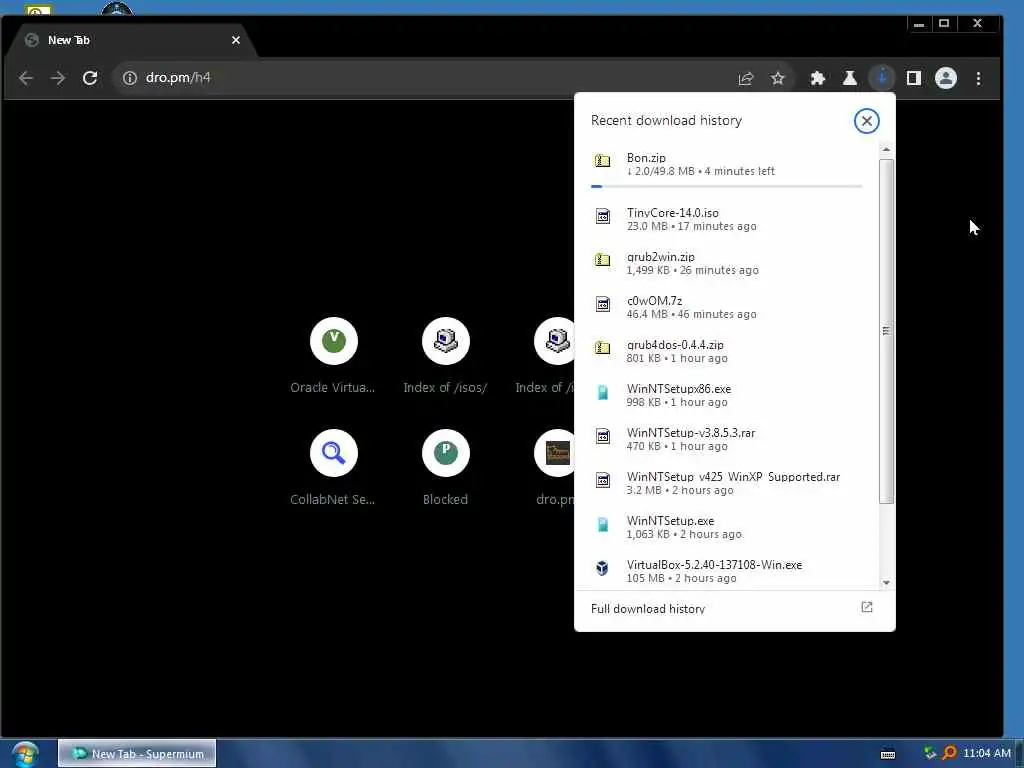Select New Tab - Supermium taskbar button
1024x768 pixels.
137,754
